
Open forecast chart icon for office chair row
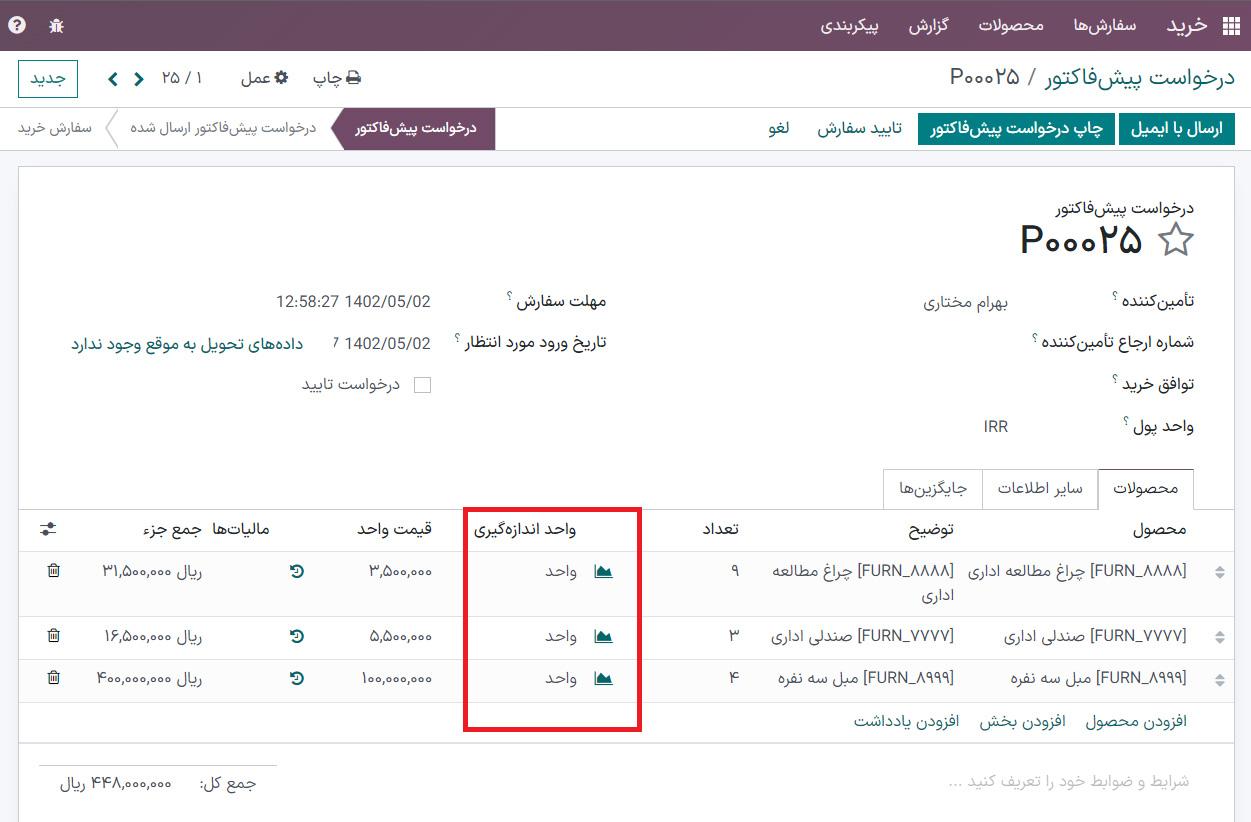[603, 636]
